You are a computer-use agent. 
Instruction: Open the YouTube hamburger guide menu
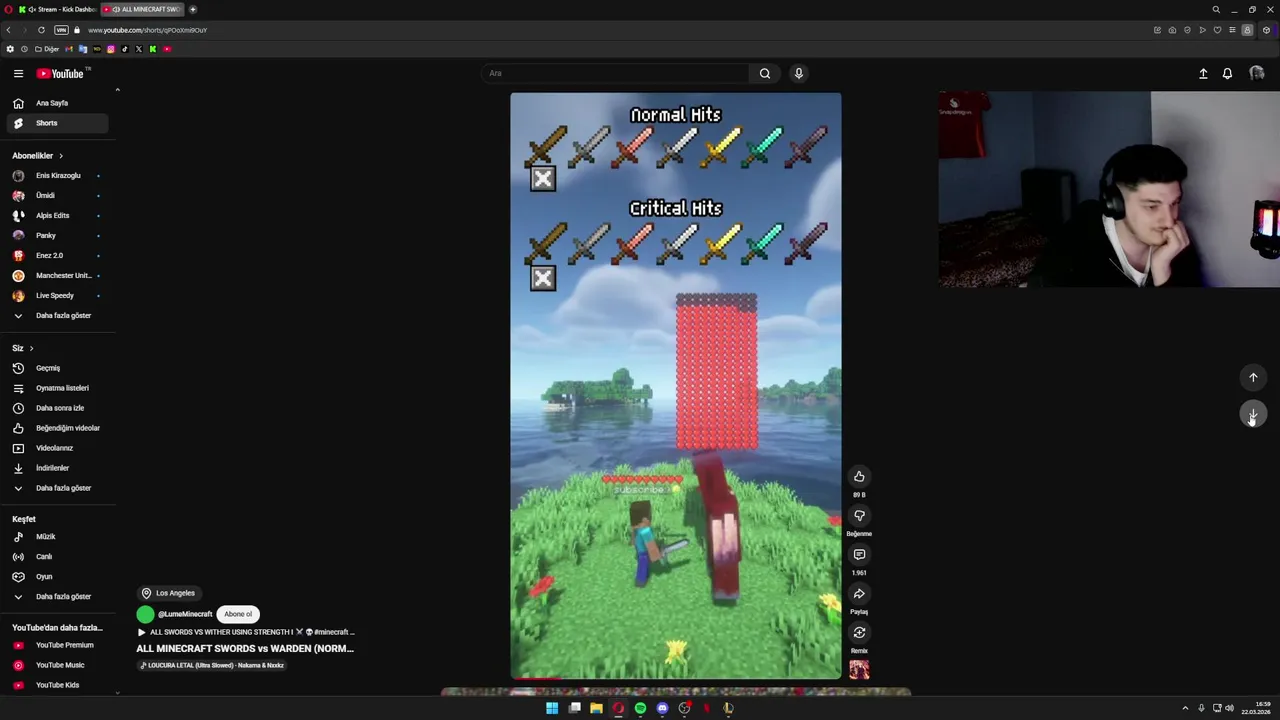point(18,73)
